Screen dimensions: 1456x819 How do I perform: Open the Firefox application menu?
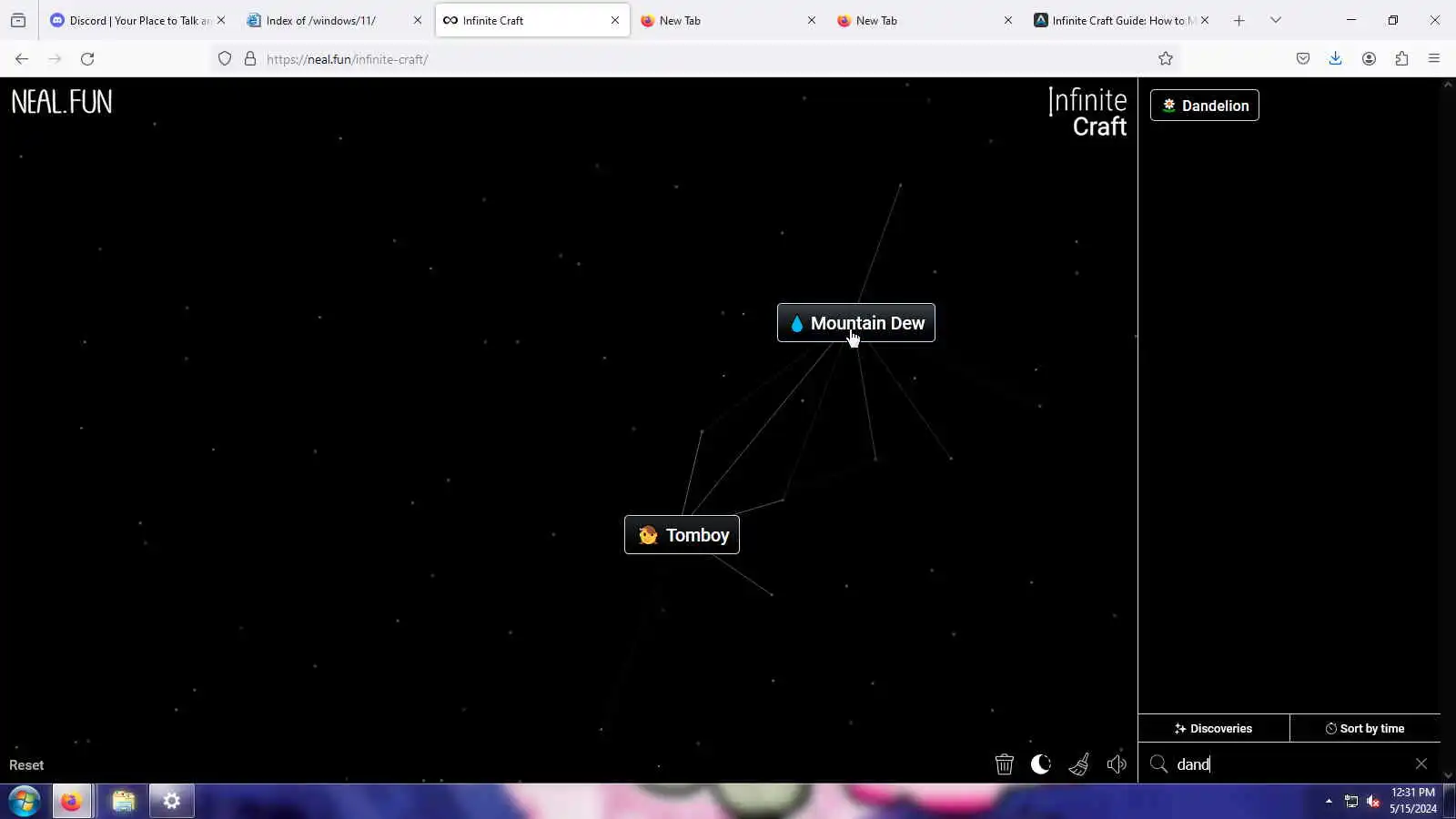pos(1434,59)
